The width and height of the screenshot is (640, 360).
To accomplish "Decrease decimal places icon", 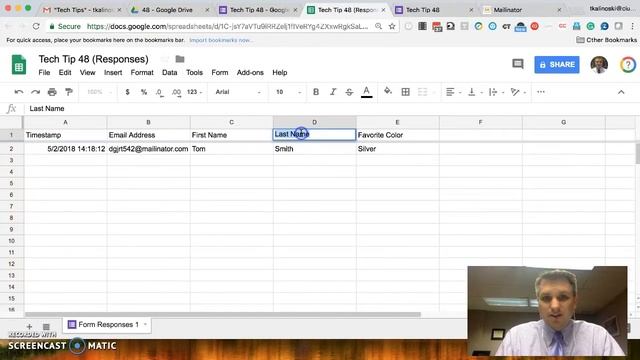I will (x=160, y=93).
